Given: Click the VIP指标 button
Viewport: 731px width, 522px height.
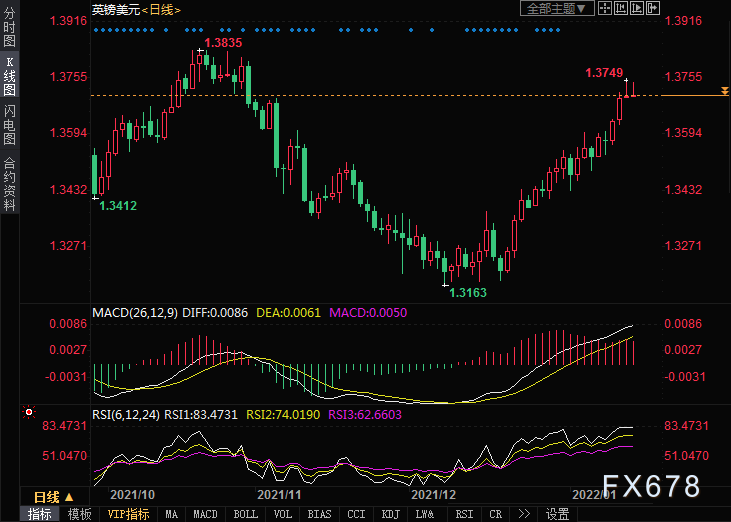Looking at the screenshot, I should (x=129, y=514).
